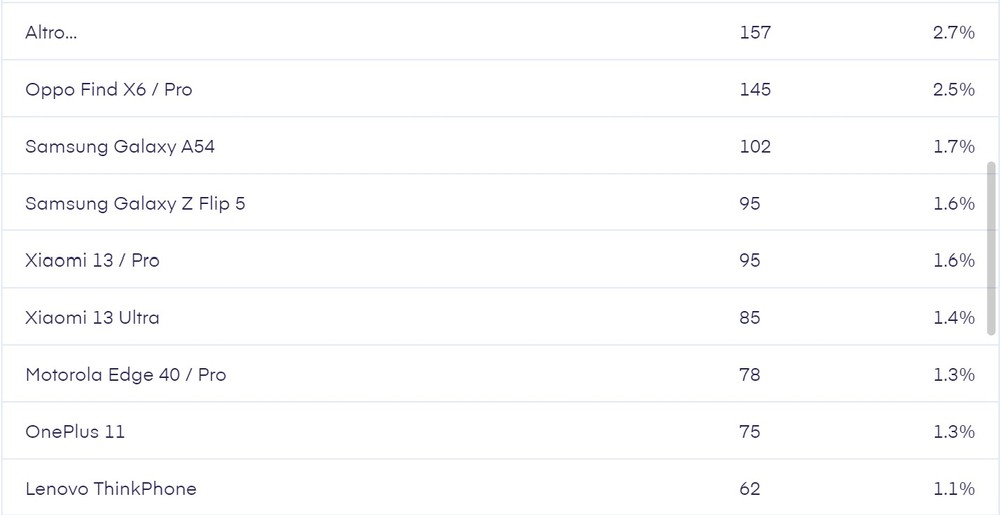Select the OnePlus 11 row name
The image size is (1000, 515).
(75, 432)
